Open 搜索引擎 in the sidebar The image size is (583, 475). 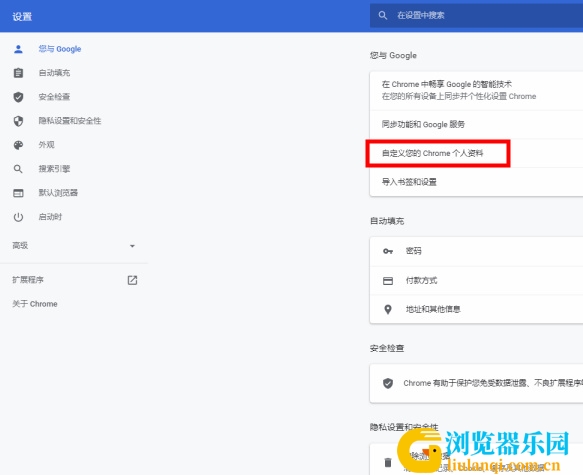pos(54,169)
